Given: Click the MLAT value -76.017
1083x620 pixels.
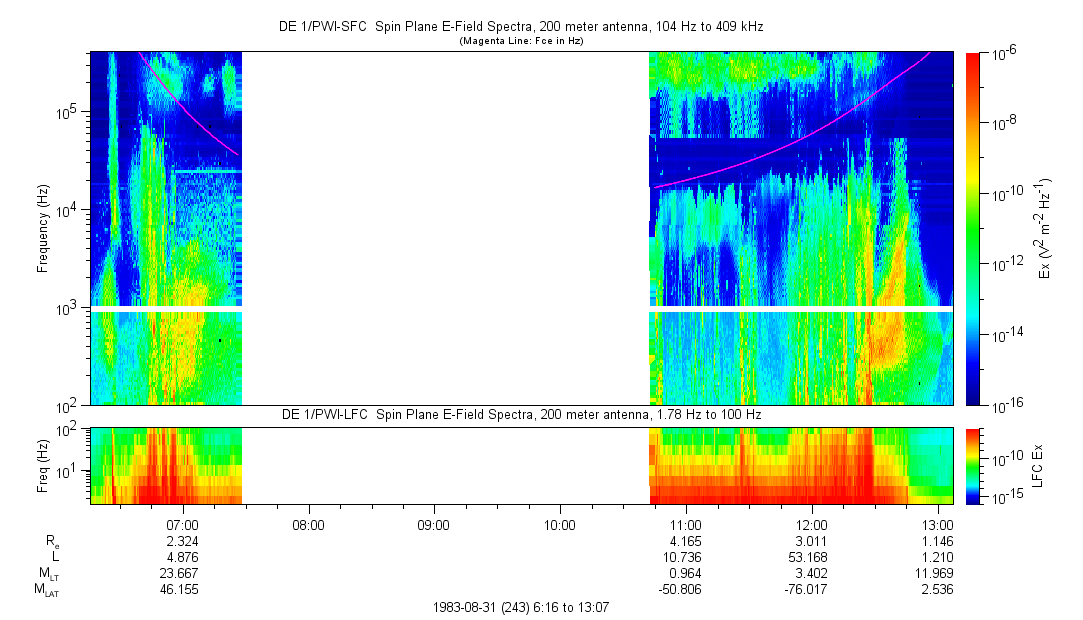Looking at the screenshot, I should click(x=811, y=589).
